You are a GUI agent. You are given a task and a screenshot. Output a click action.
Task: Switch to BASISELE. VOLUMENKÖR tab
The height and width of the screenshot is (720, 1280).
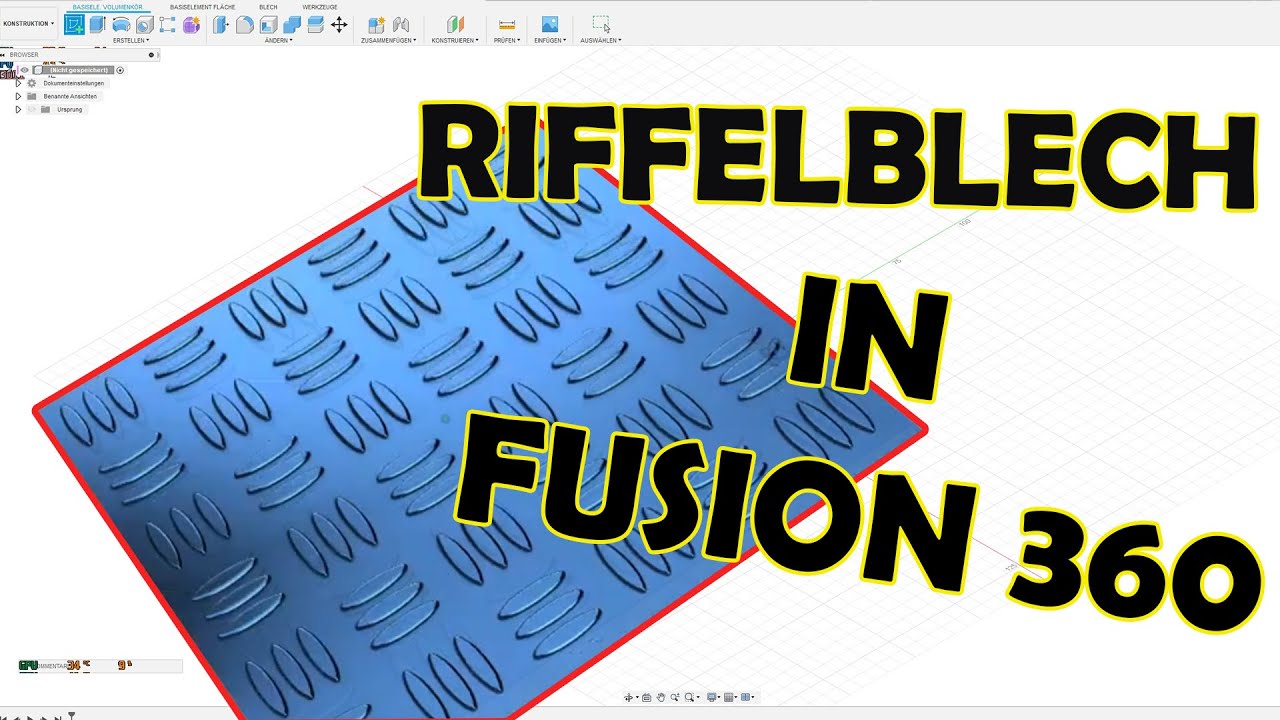point(107,7)
